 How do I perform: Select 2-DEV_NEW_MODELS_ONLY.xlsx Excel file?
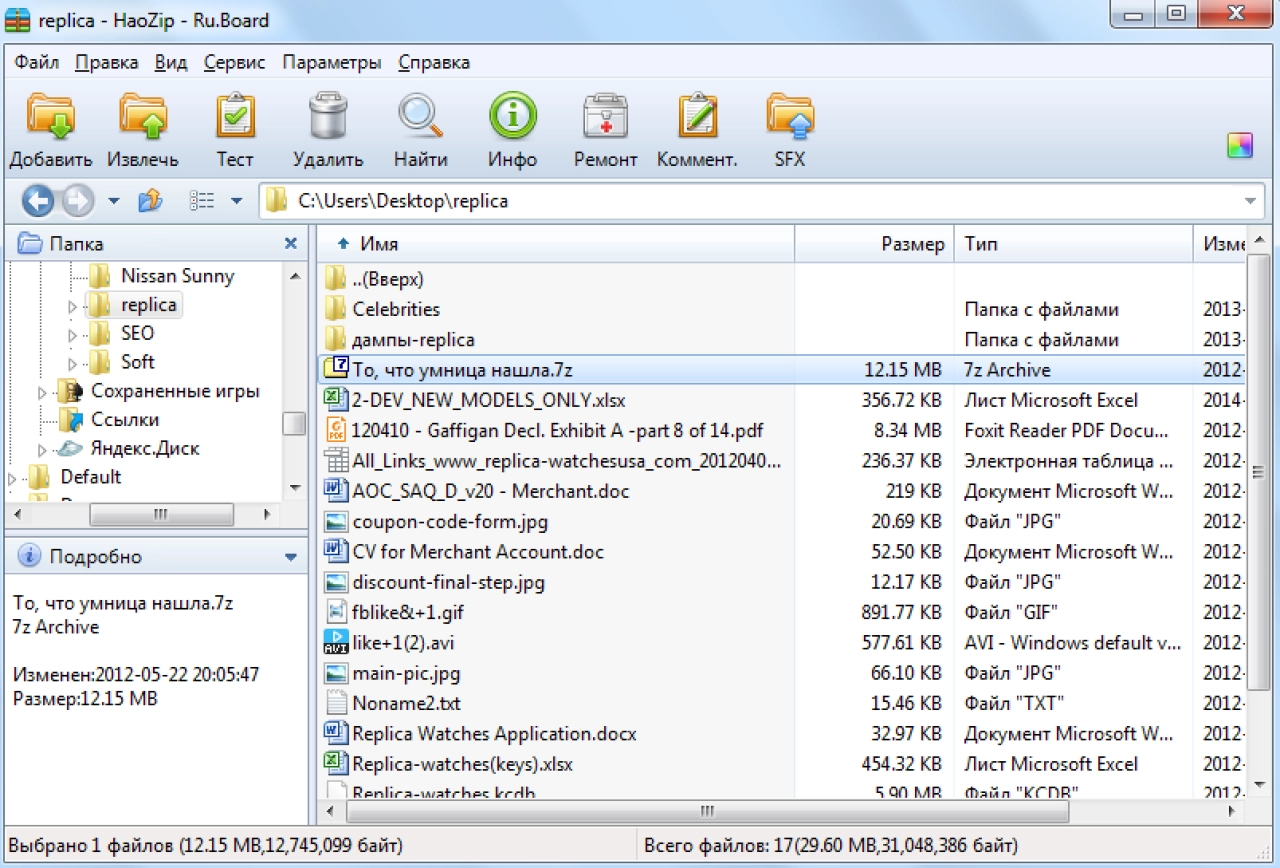coord(780,400)
